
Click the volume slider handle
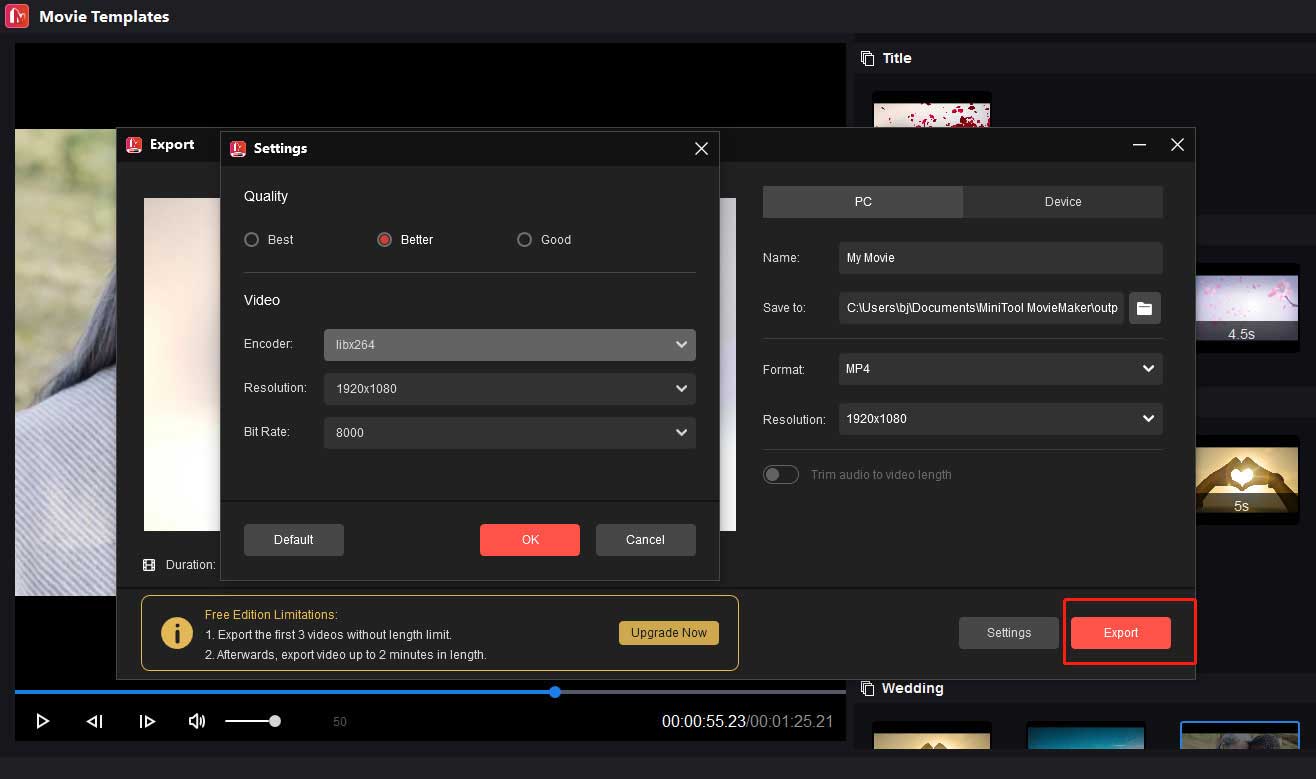tap(275, 721)
